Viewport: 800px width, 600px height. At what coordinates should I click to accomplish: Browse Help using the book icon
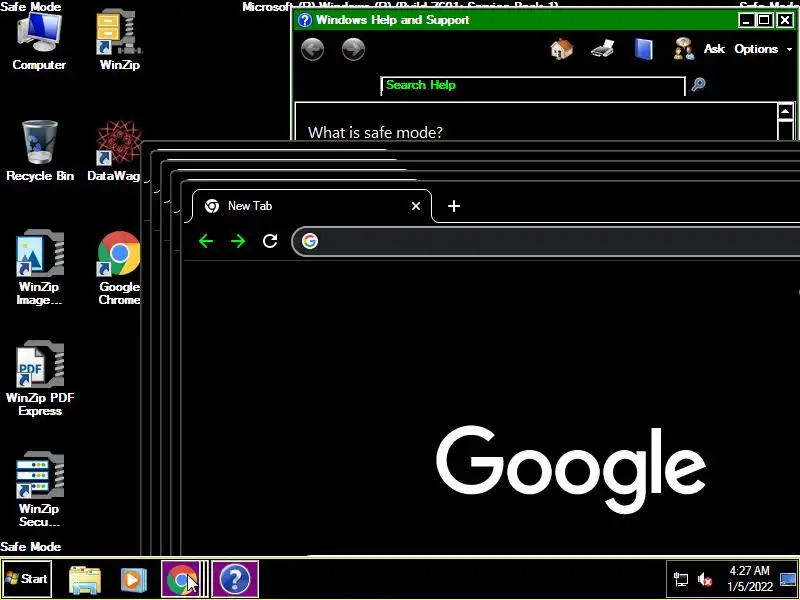tap(644, 49)
